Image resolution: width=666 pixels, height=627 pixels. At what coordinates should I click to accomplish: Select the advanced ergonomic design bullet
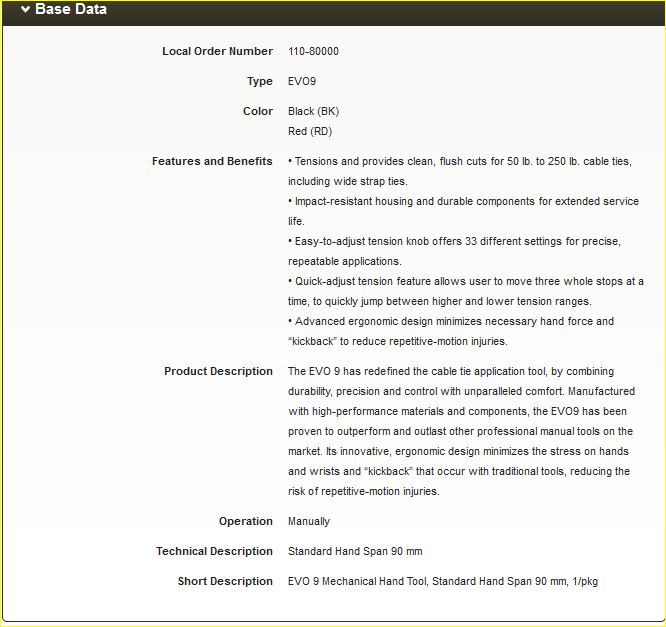tap(452, 331)
